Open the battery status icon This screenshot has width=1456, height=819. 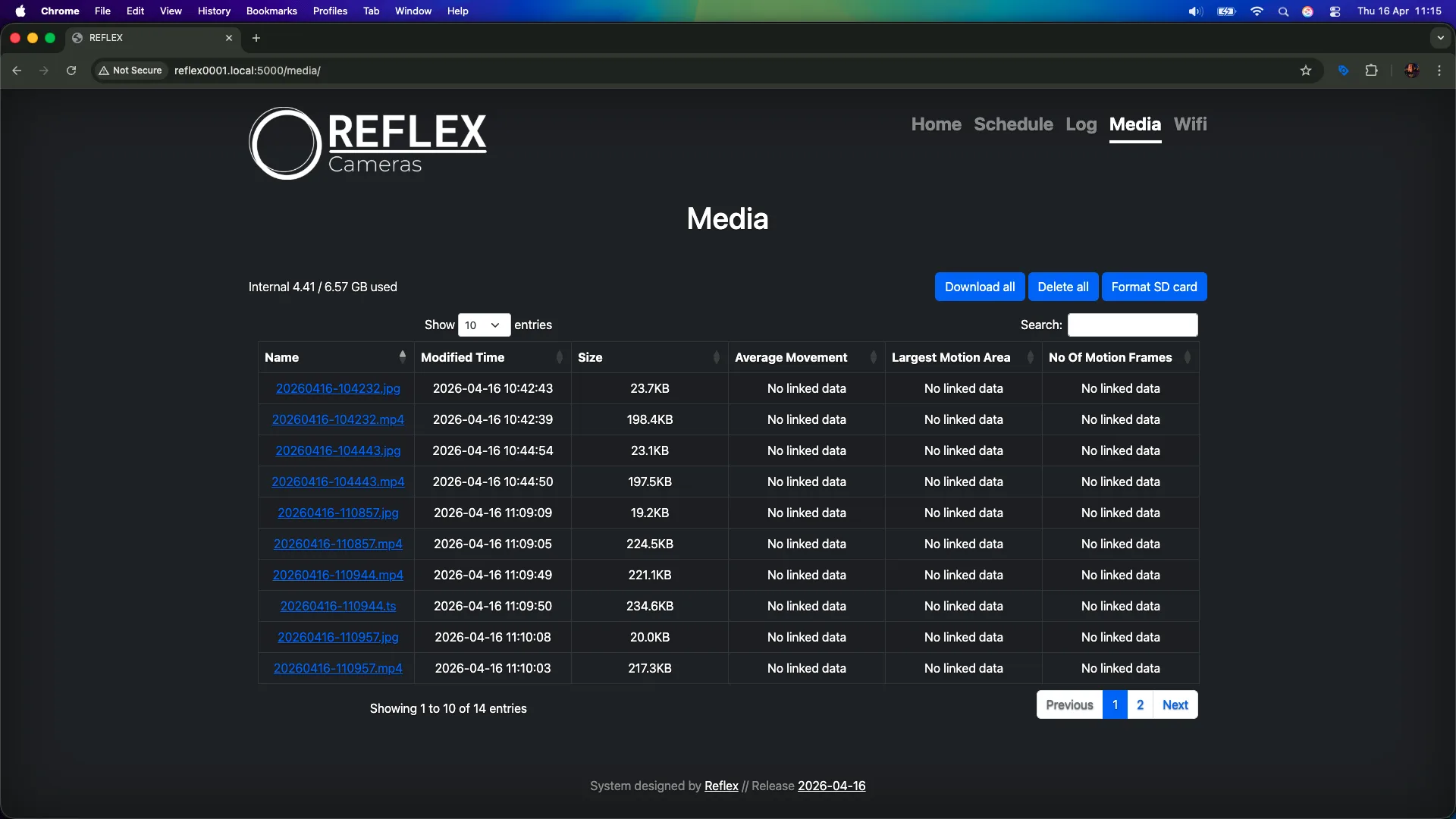click(x=1226, y=11)
